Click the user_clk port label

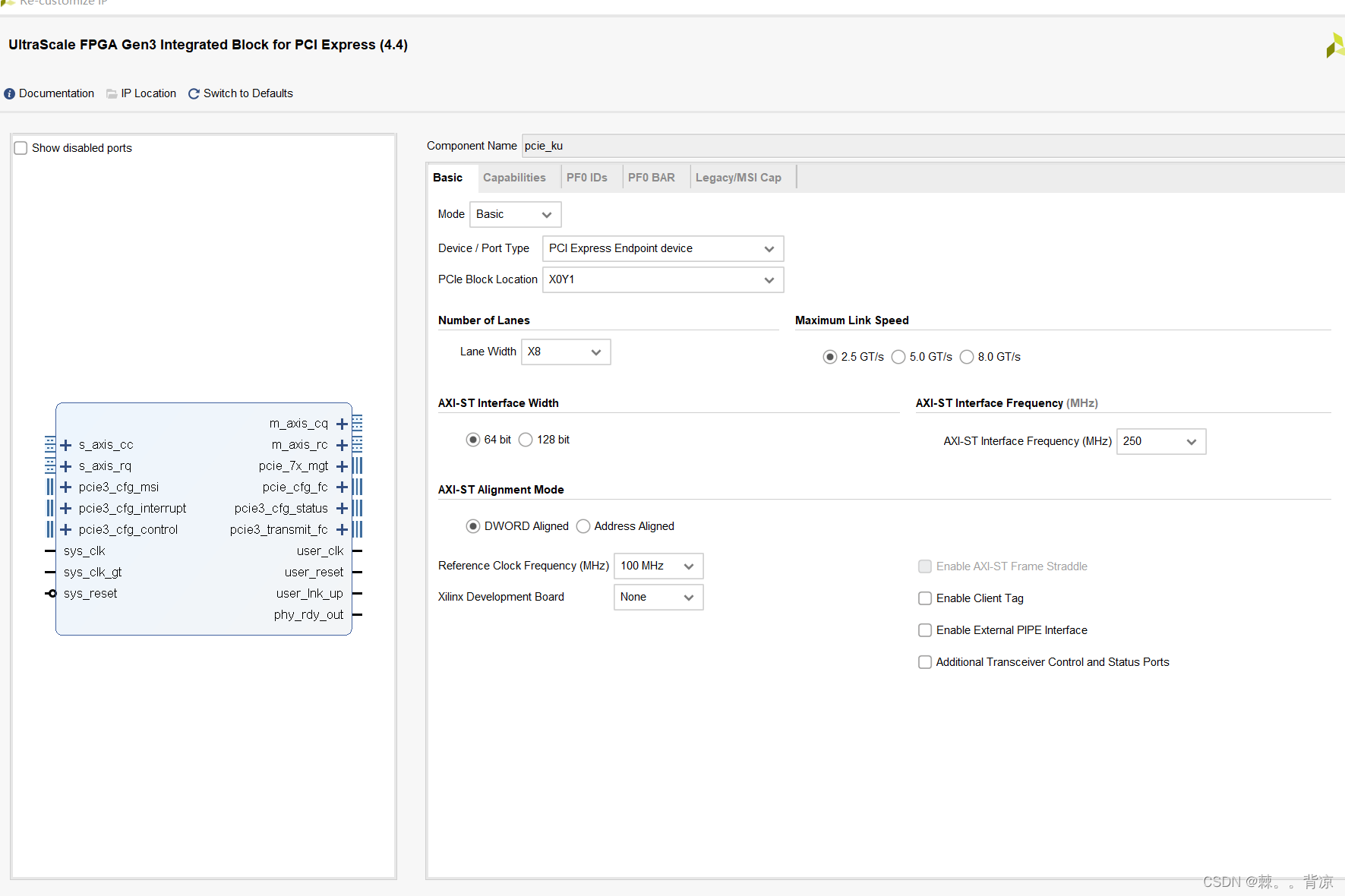point(320,551)
